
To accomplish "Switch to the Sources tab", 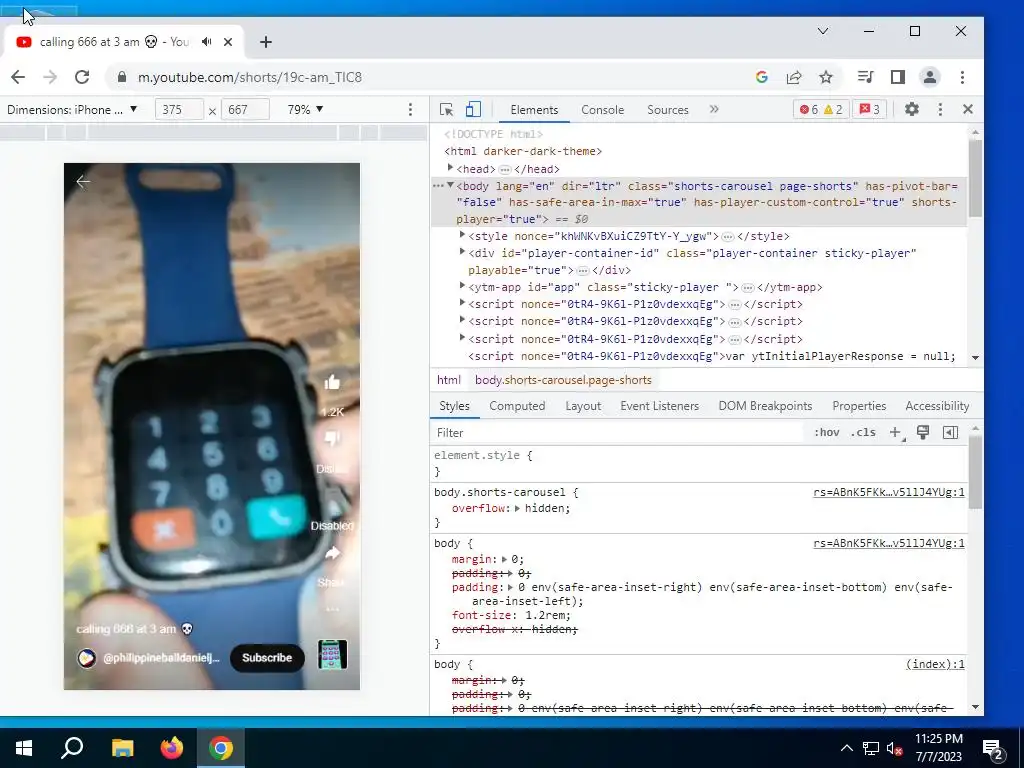I will (667, 110).
